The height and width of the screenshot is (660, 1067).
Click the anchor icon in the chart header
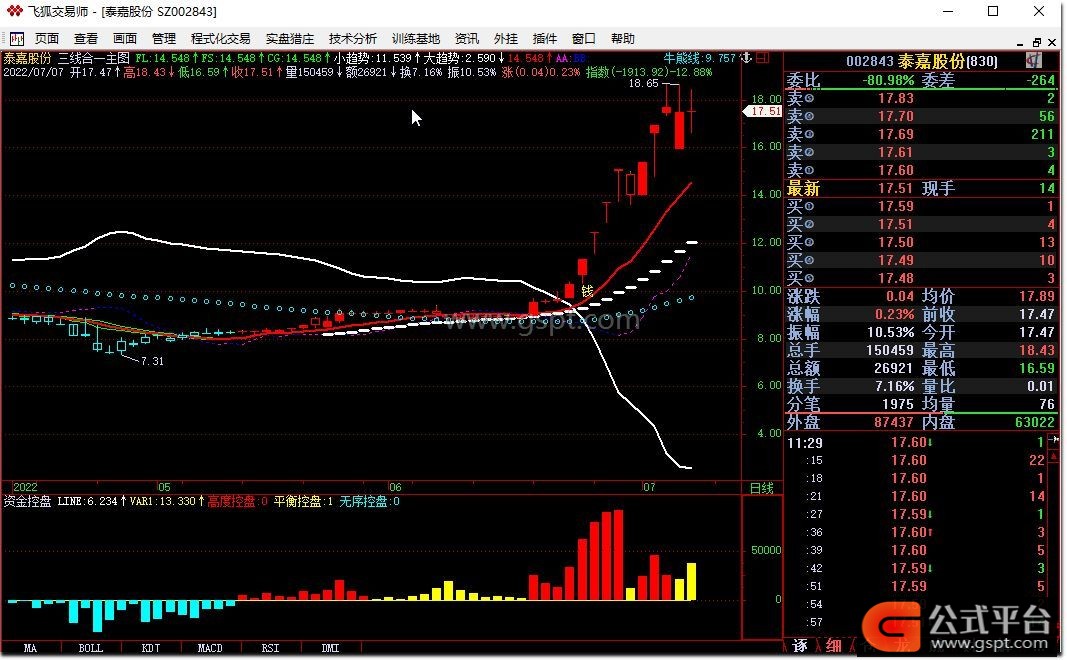746,59
